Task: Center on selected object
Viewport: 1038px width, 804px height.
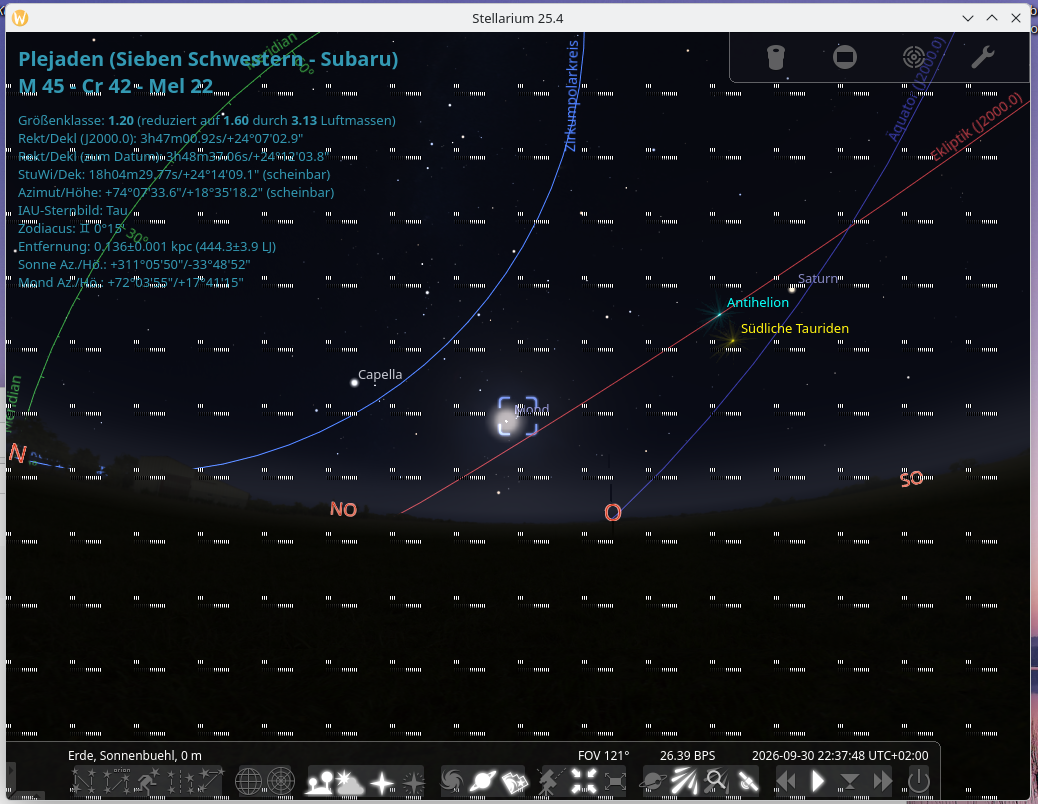Action: click(x=583, y=782)
